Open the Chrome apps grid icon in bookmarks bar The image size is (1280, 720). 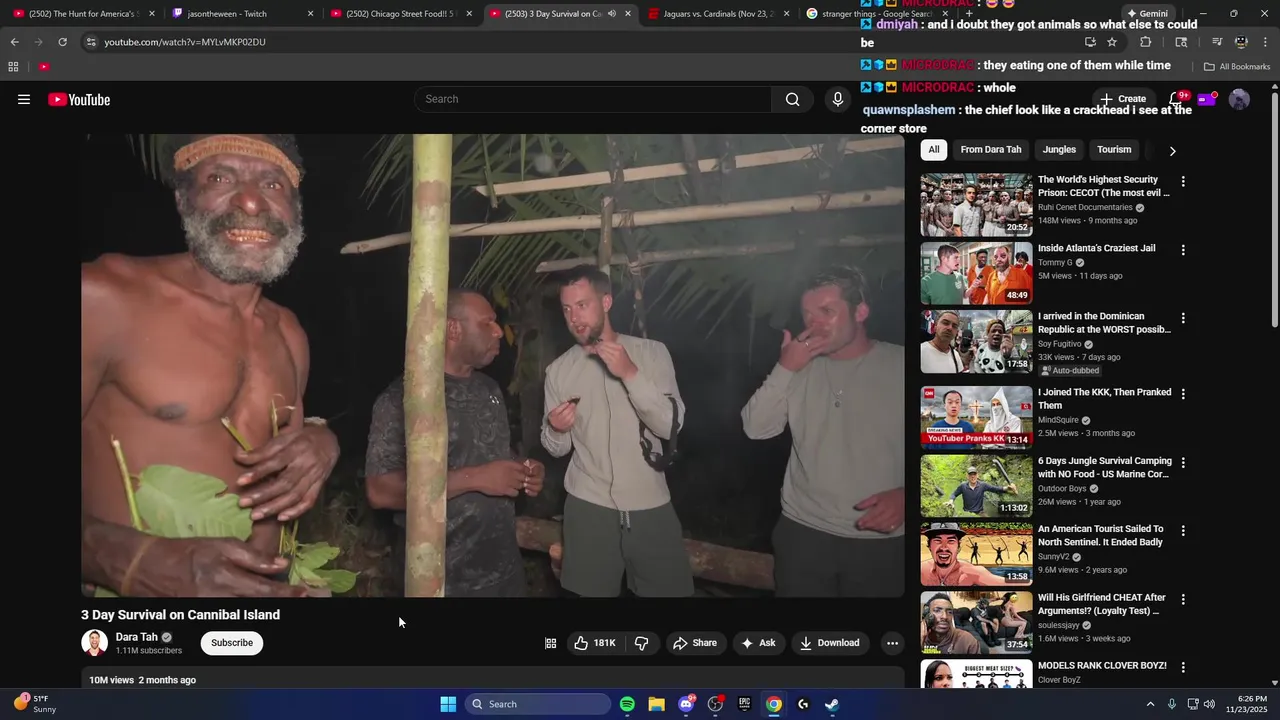[13, 67]
